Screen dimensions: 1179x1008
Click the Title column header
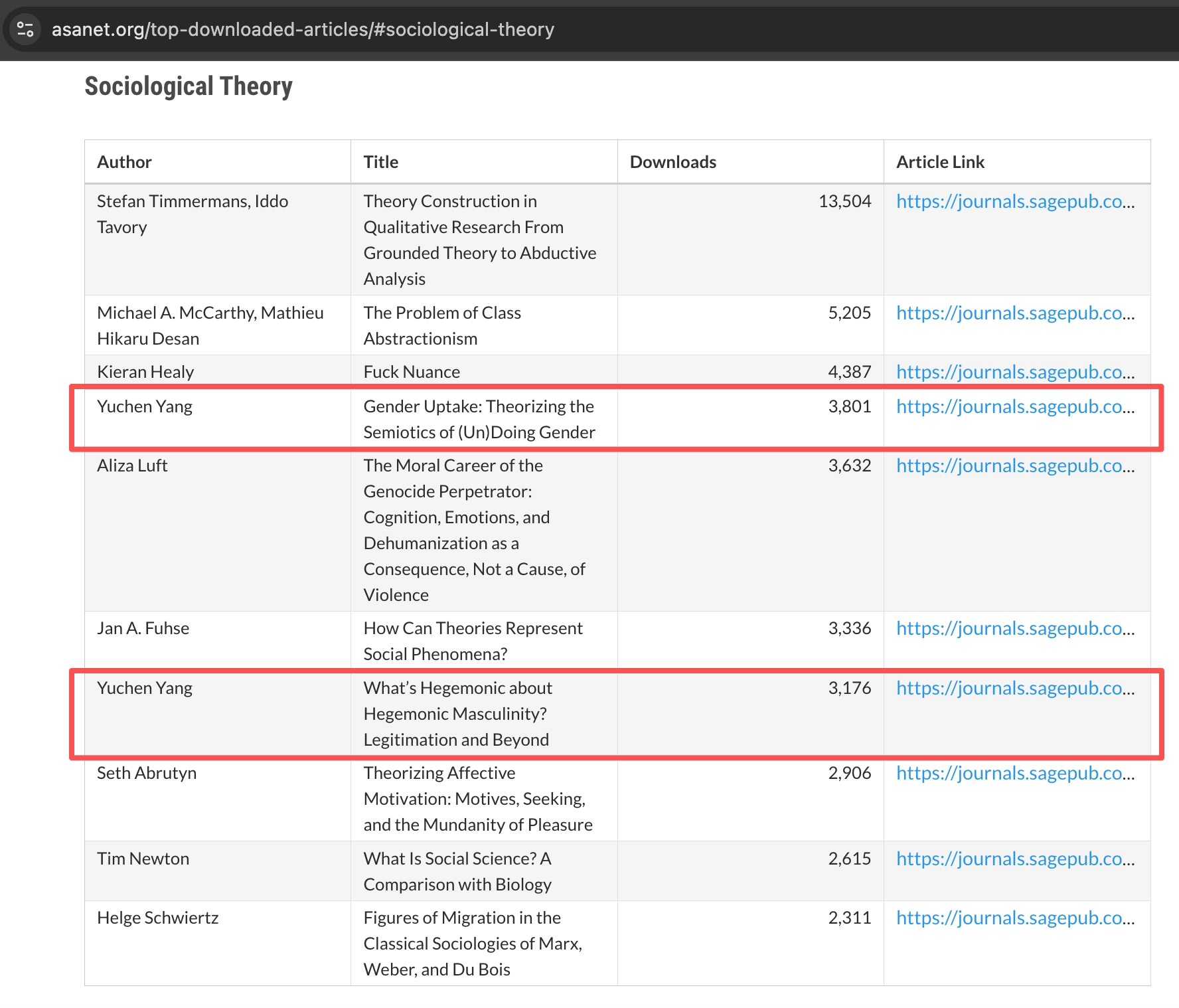381,162
